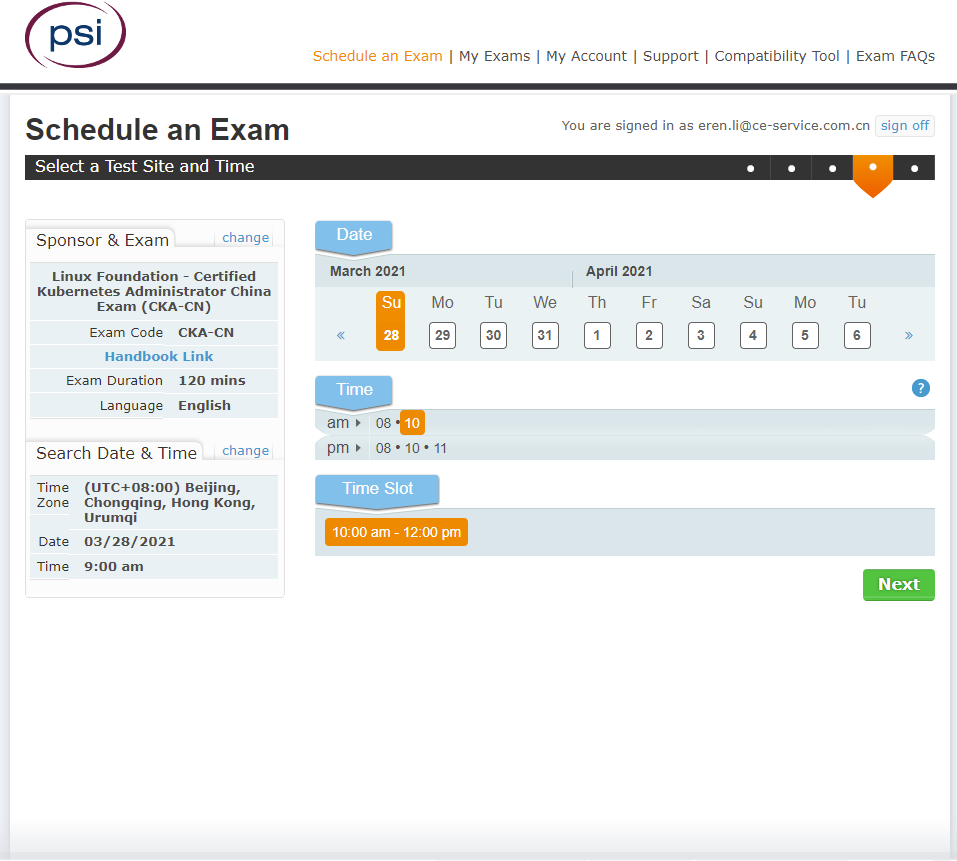Screen dimensions: 957x861
Task: Click the 'April 2021' month label
Action: tap(619, 272)
